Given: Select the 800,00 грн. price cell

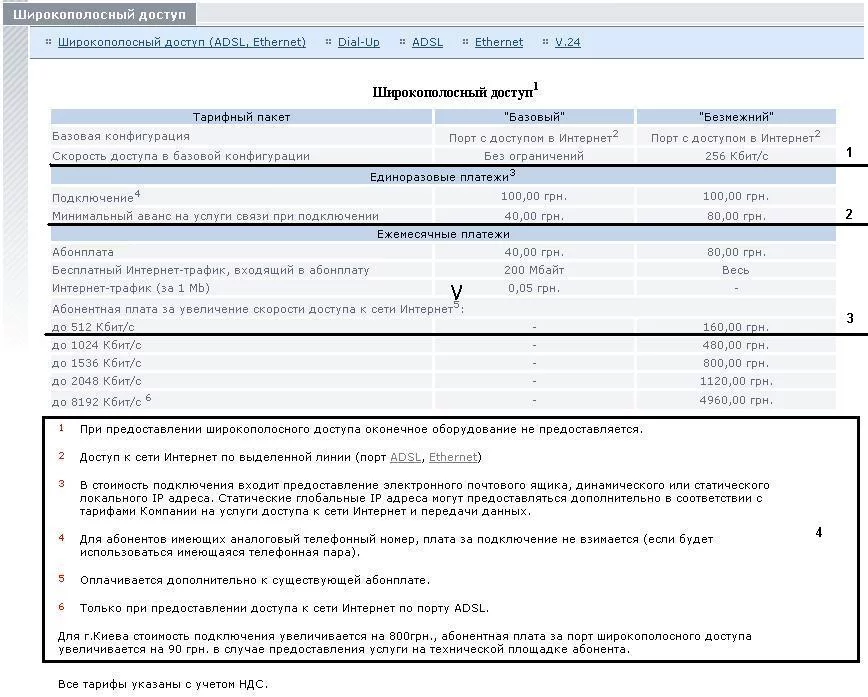Looking at the screenshot, I should click(736, 363).
